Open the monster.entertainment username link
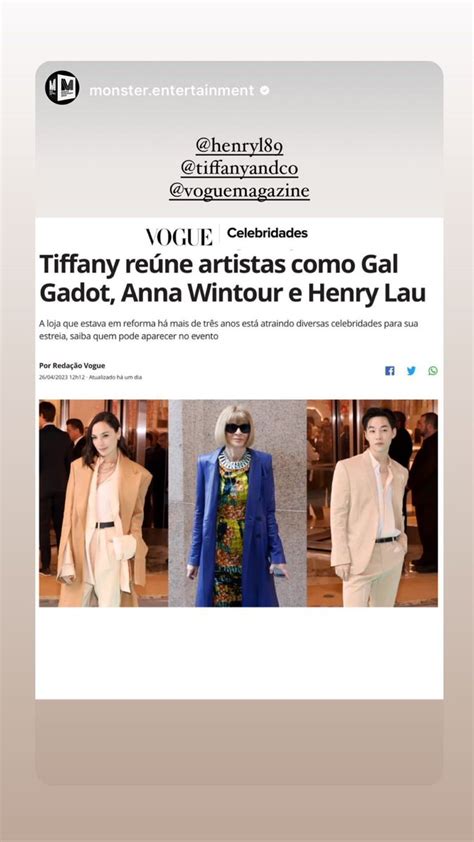The width and height of the screenshot is (474, 842). (171, 90)
